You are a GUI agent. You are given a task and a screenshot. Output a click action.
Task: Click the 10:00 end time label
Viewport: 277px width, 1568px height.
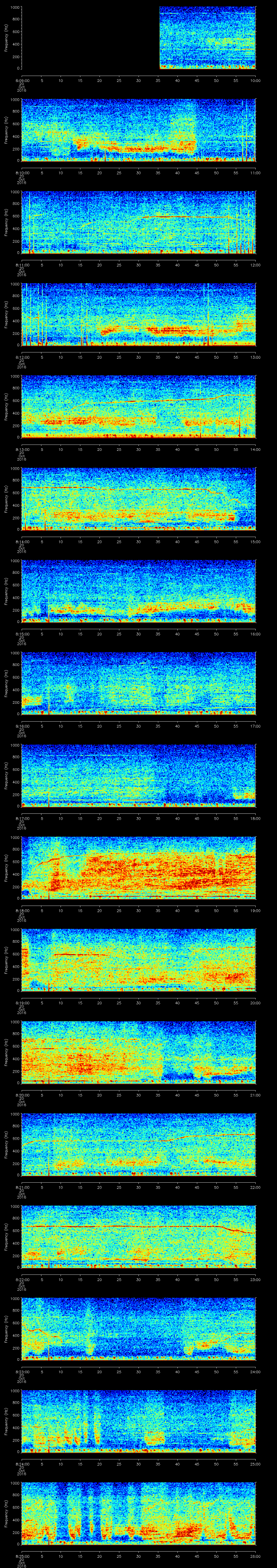pyautogui.click(x=256, y=80)
